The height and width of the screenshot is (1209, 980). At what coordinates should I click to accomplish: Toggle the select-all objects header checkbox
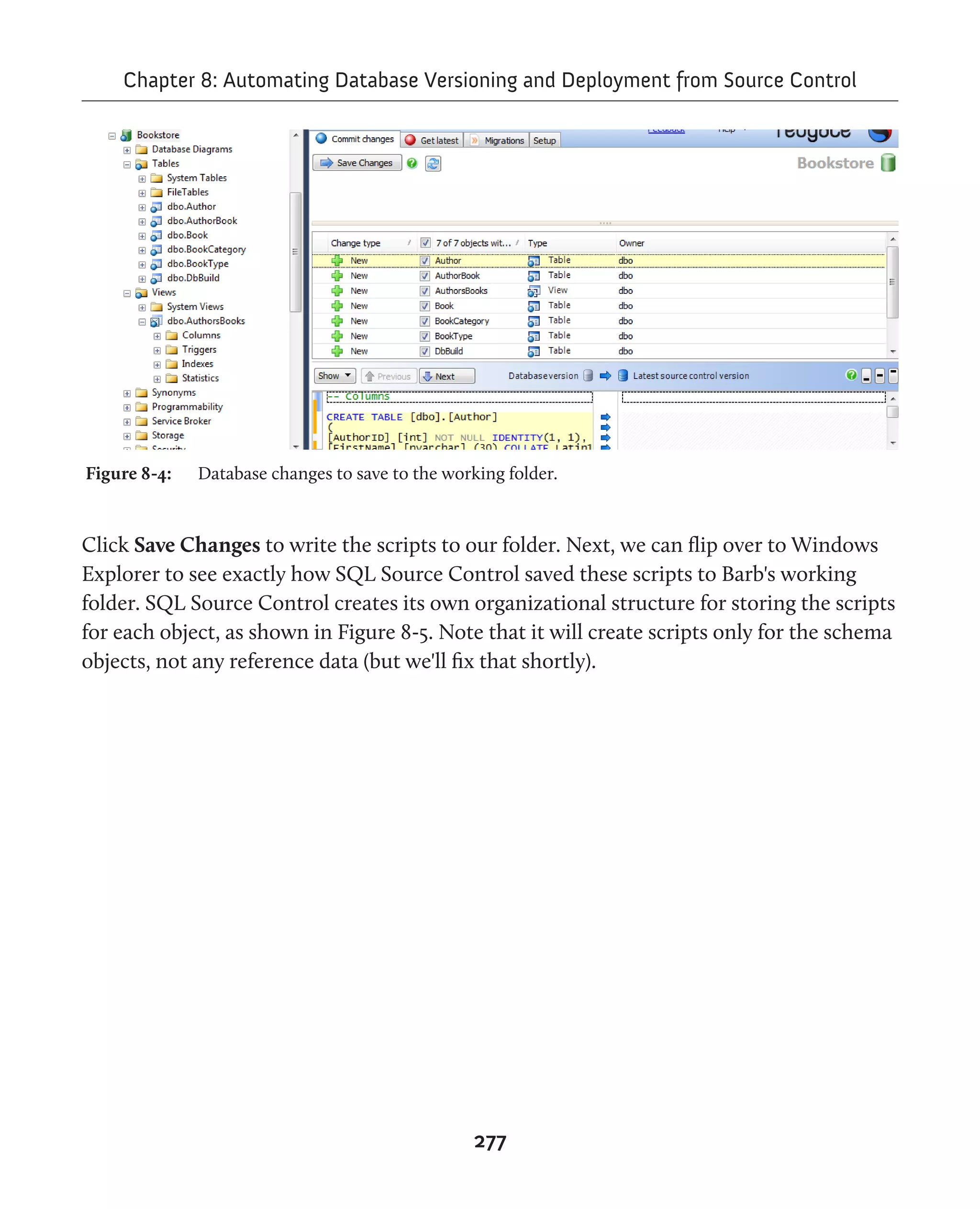[x=426, y=244]
